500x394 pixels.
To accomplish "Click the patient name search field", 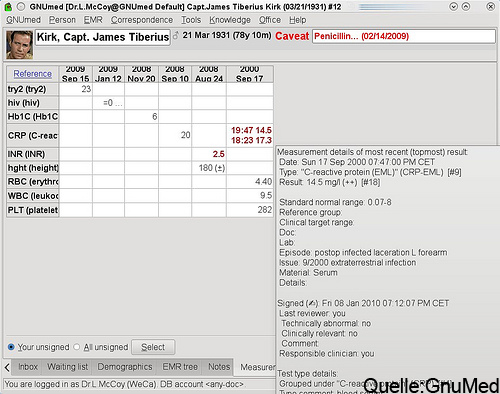I will pos(103,37).
